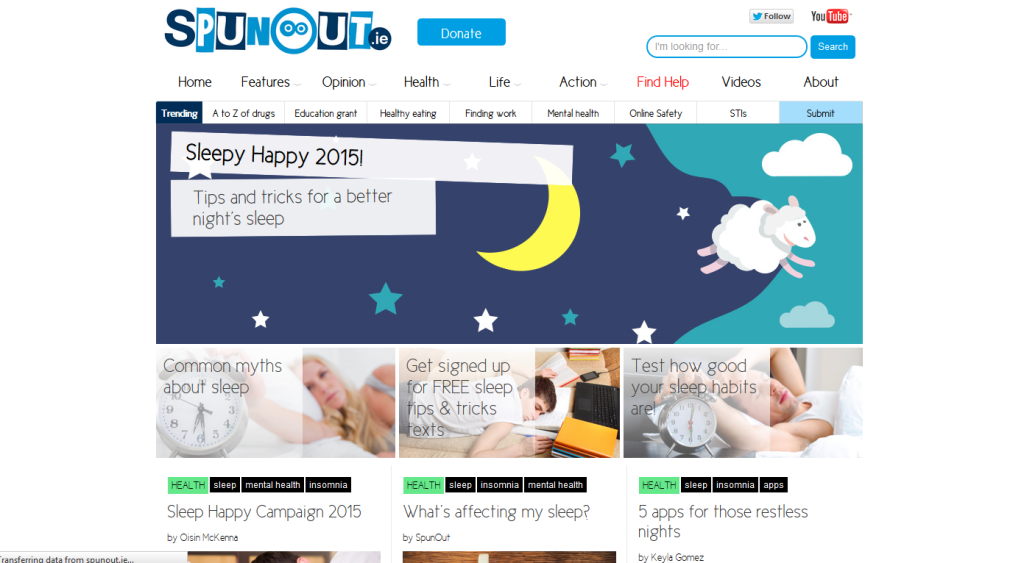1024x563 pixels.
Task: Click the Search button
Action: coord(833,46)
